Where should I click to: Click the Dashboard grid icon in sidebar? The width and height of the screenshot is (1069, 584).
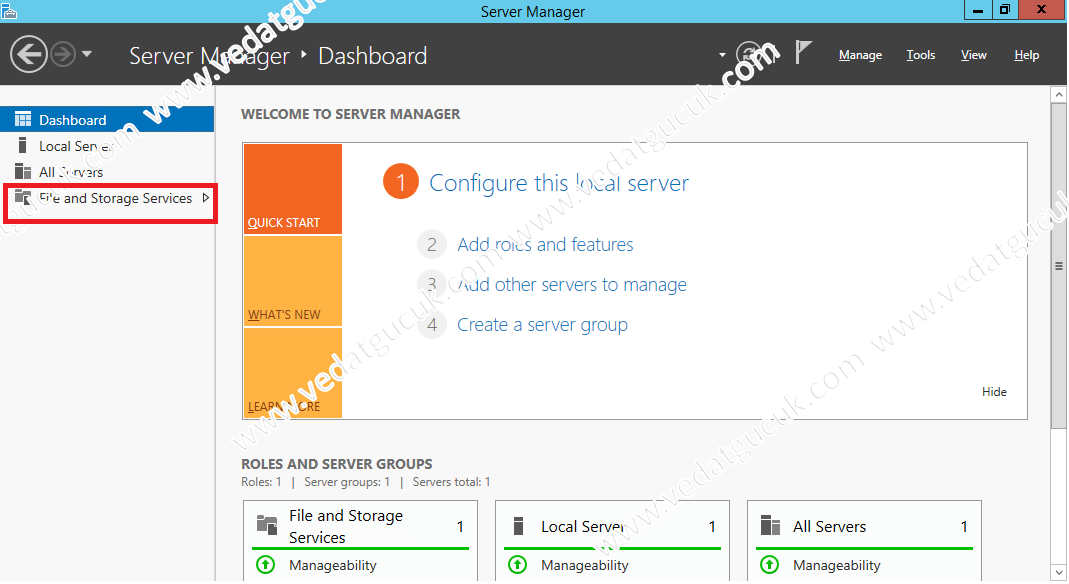[x=23, y=119]
